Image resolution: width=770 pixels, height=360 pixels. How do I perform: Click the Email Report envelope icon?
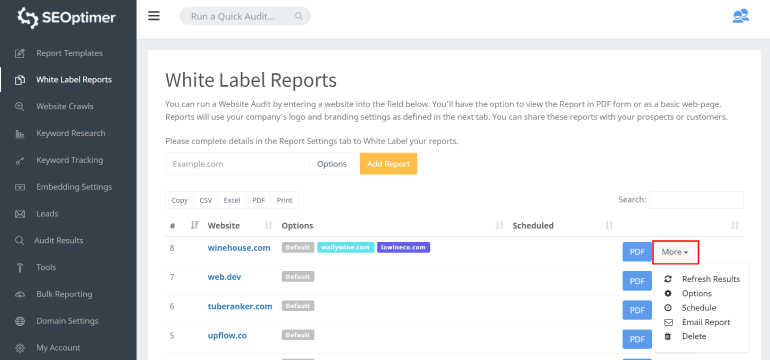[668, 322]
